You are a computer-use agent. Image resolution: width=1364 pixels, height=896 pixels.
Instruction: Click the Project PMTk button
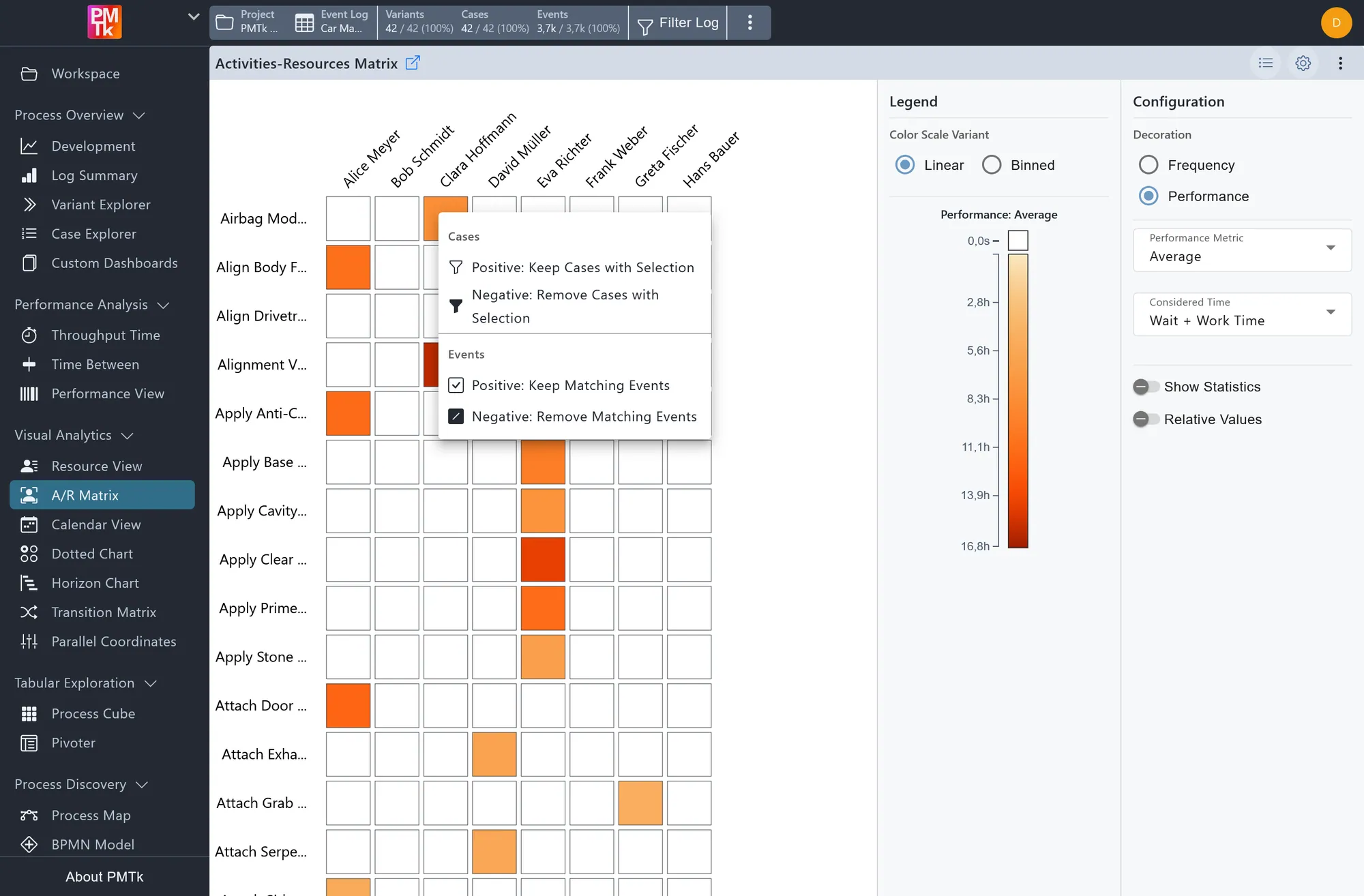247,23
